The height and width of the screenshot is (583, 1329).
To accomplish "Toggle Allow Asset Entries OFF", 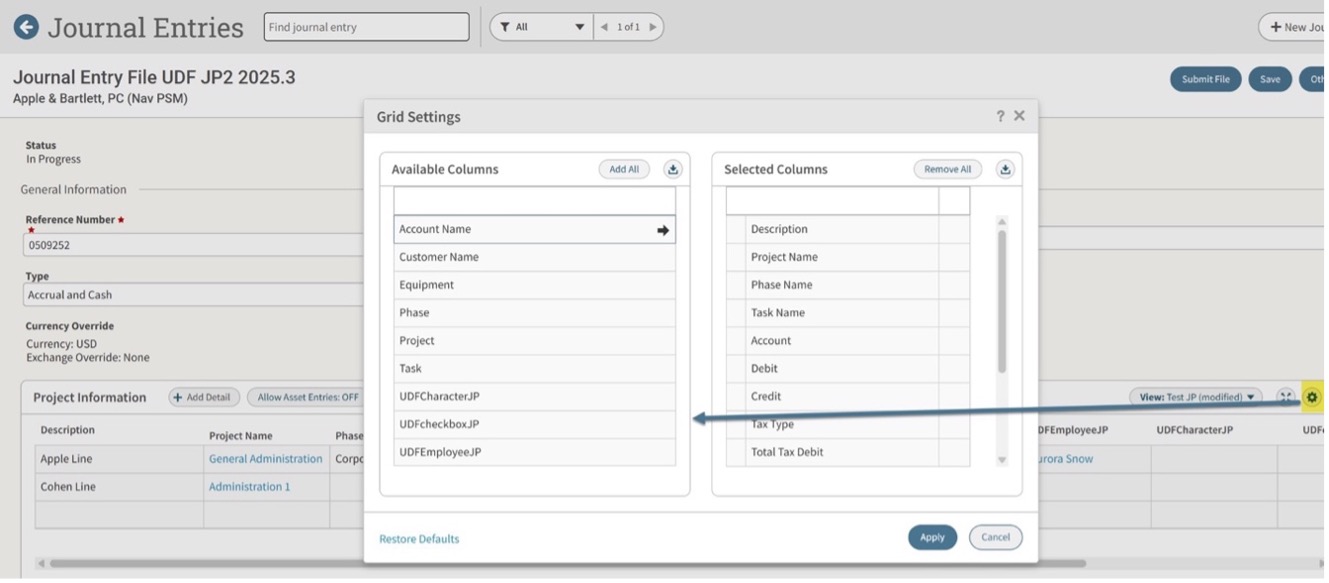I will [307, 397].
